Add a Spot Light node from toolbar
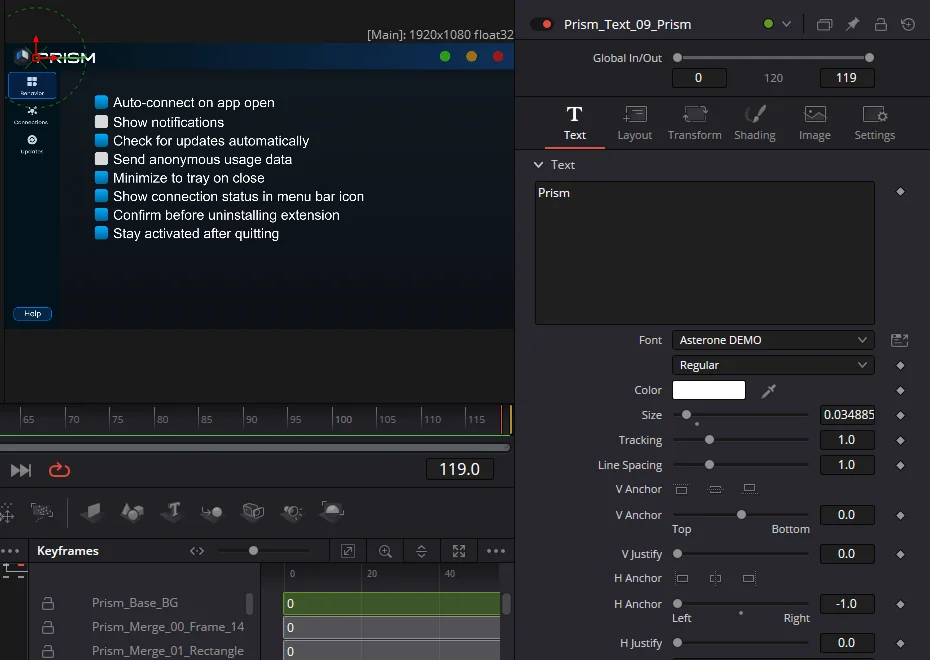This screenshot has width=930, height=660. pyautogui.click(x=292, y=511)
